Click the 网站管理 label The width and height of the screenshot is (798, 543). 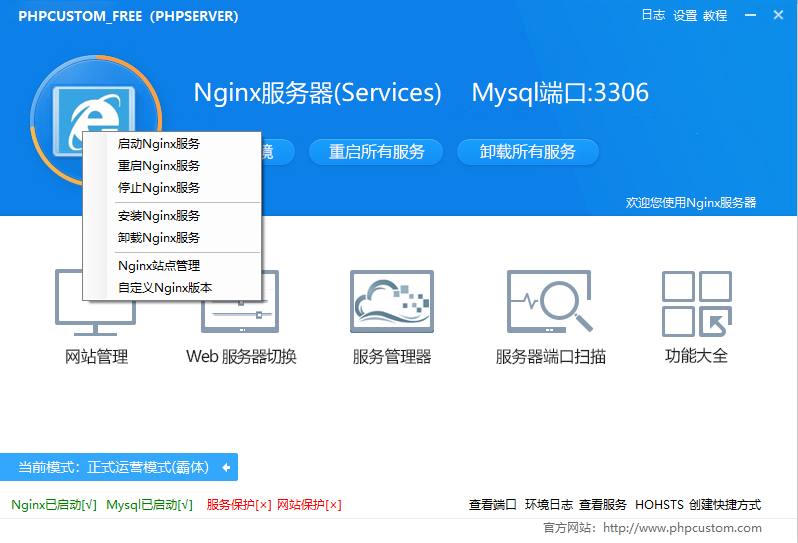click(x=96, y=356)
